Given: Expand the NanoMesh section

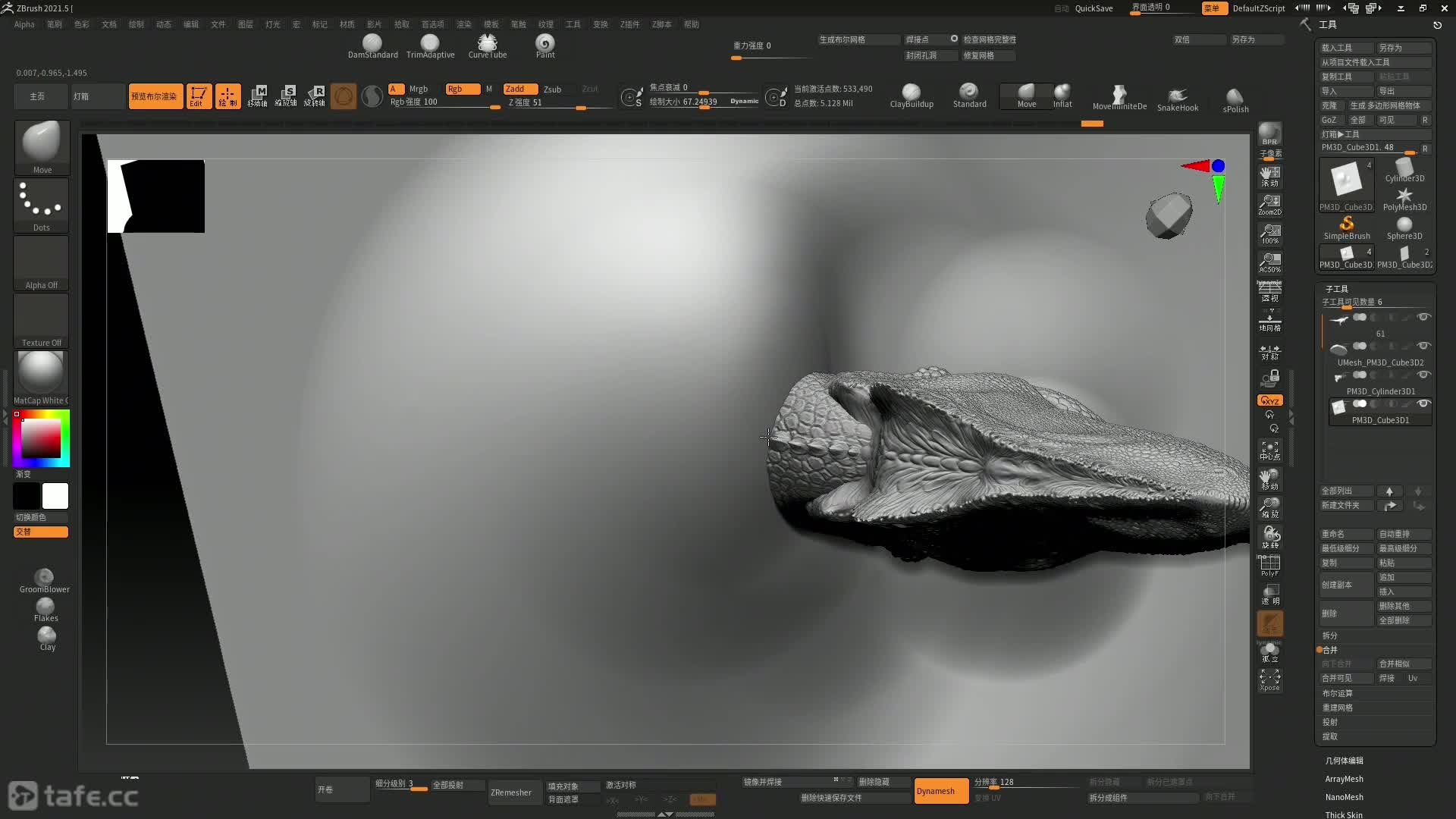Looking at the screenshot, I should [1344, 797].
